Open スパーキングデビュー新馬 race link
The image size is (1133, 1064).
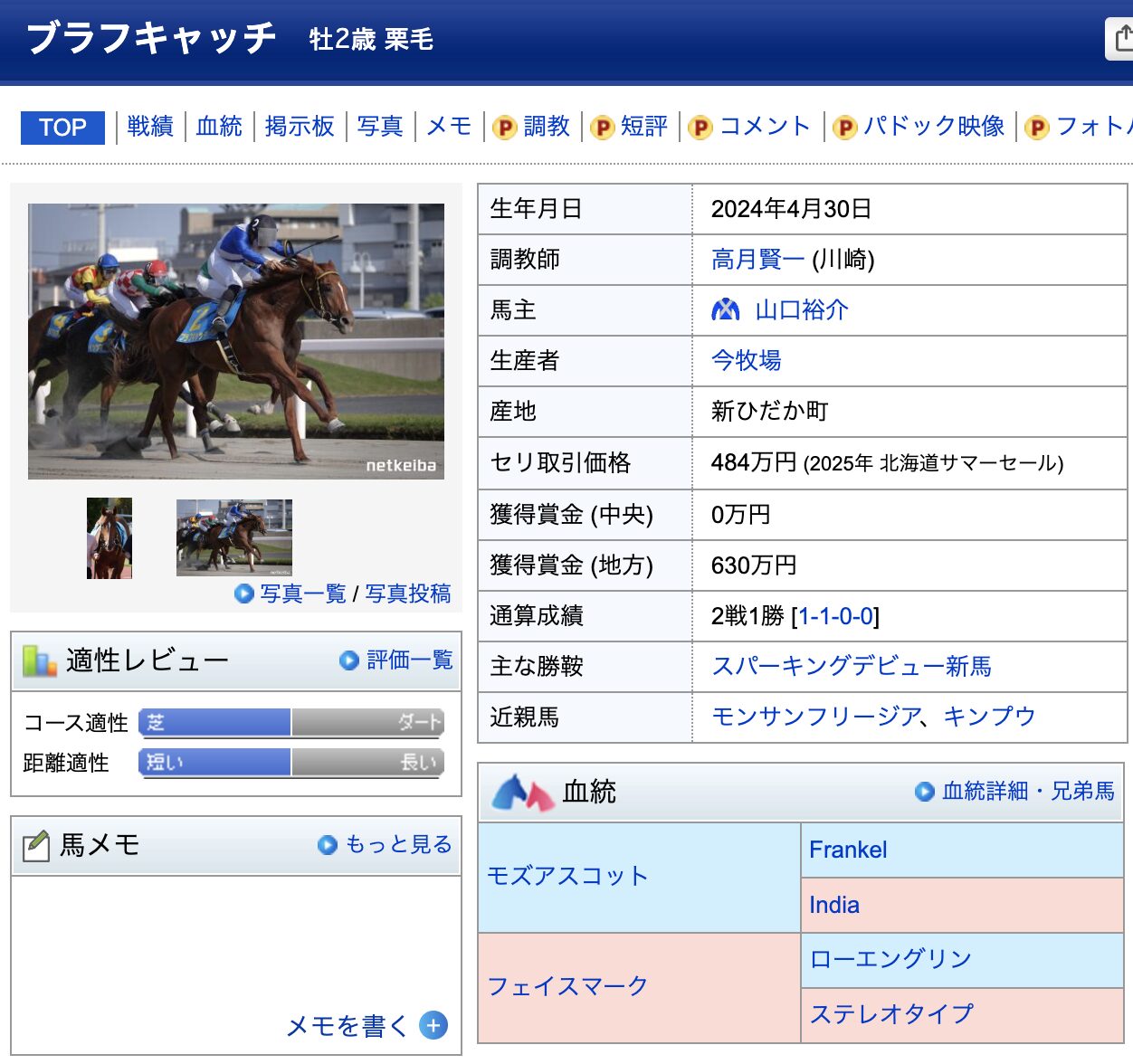[852, 666]
